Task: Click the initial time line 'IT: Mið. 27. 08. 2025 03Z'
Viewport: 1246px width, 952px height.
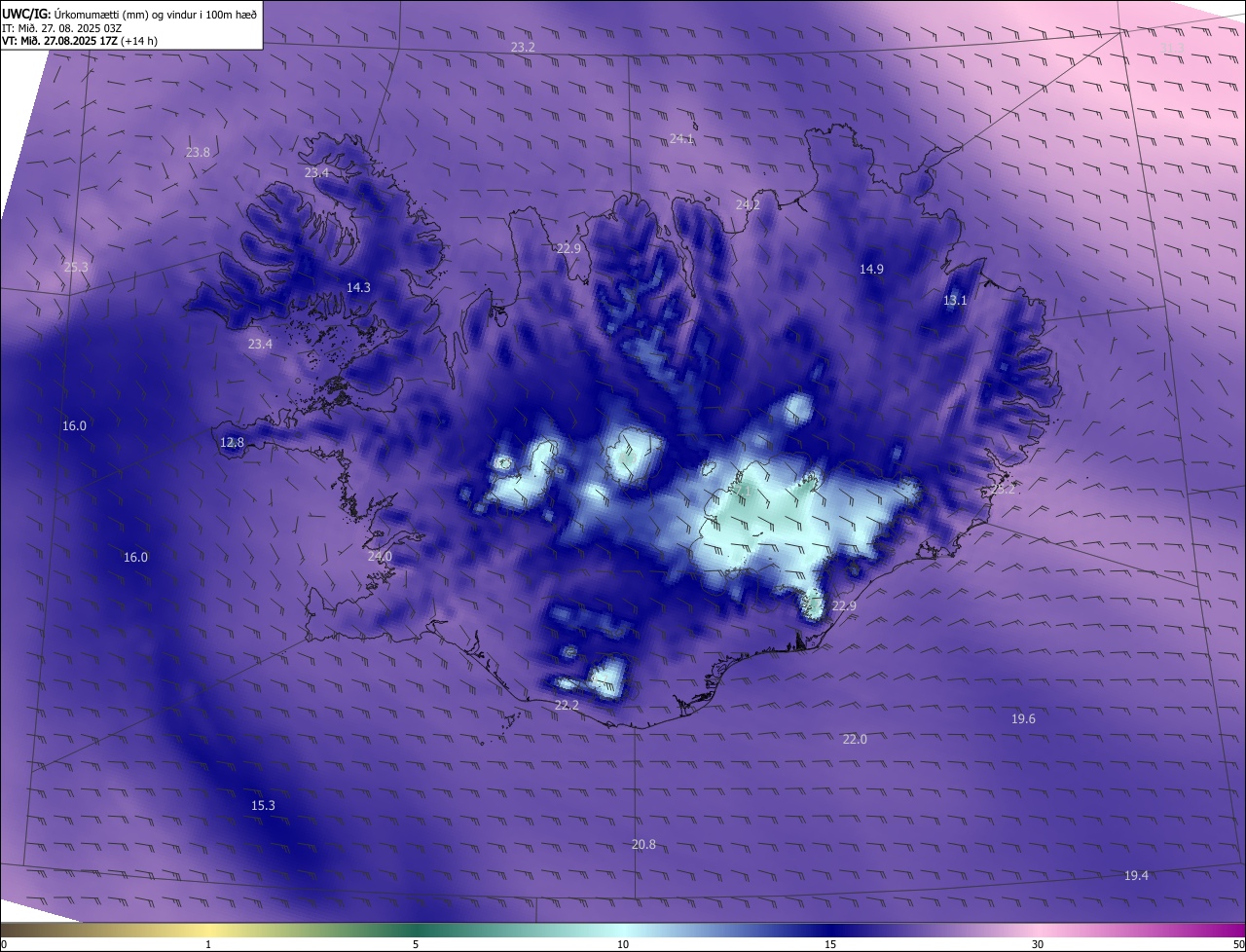Action: pyautogui.click(x=62, y=27)
